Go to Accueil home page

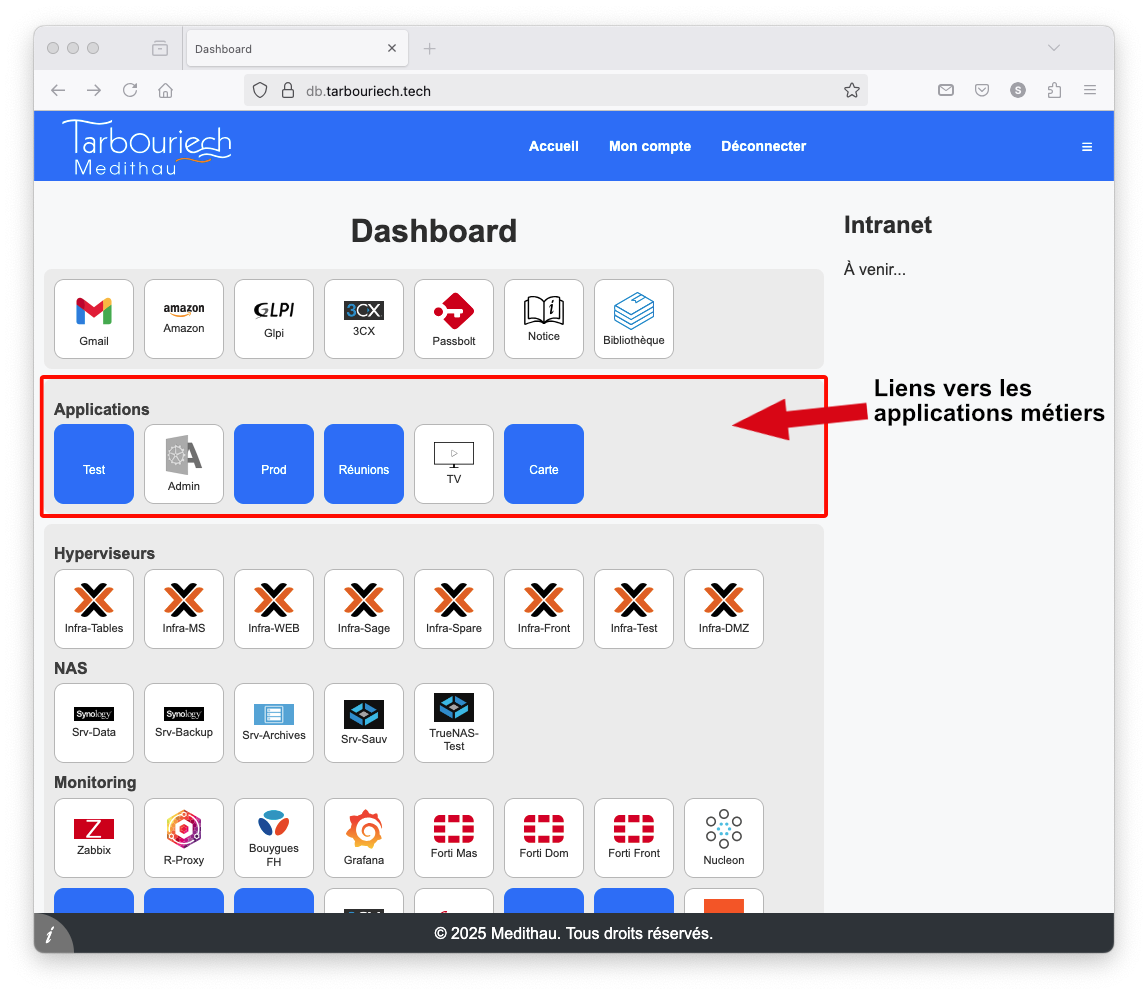[553, 146]
